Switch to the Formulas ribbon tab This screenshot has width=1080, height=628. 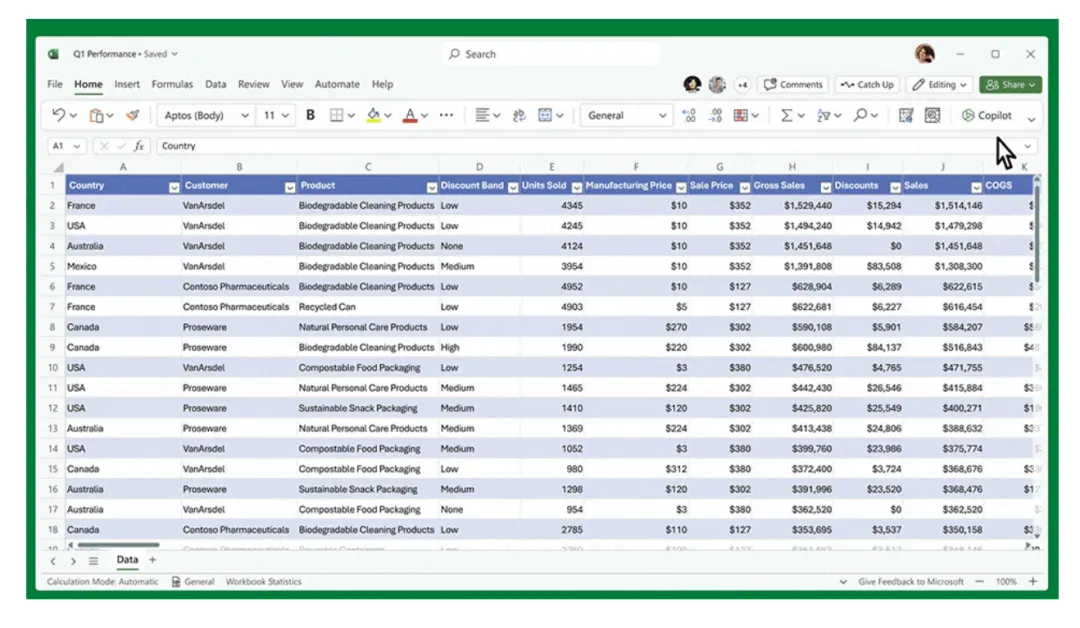(x=173, y=84)
